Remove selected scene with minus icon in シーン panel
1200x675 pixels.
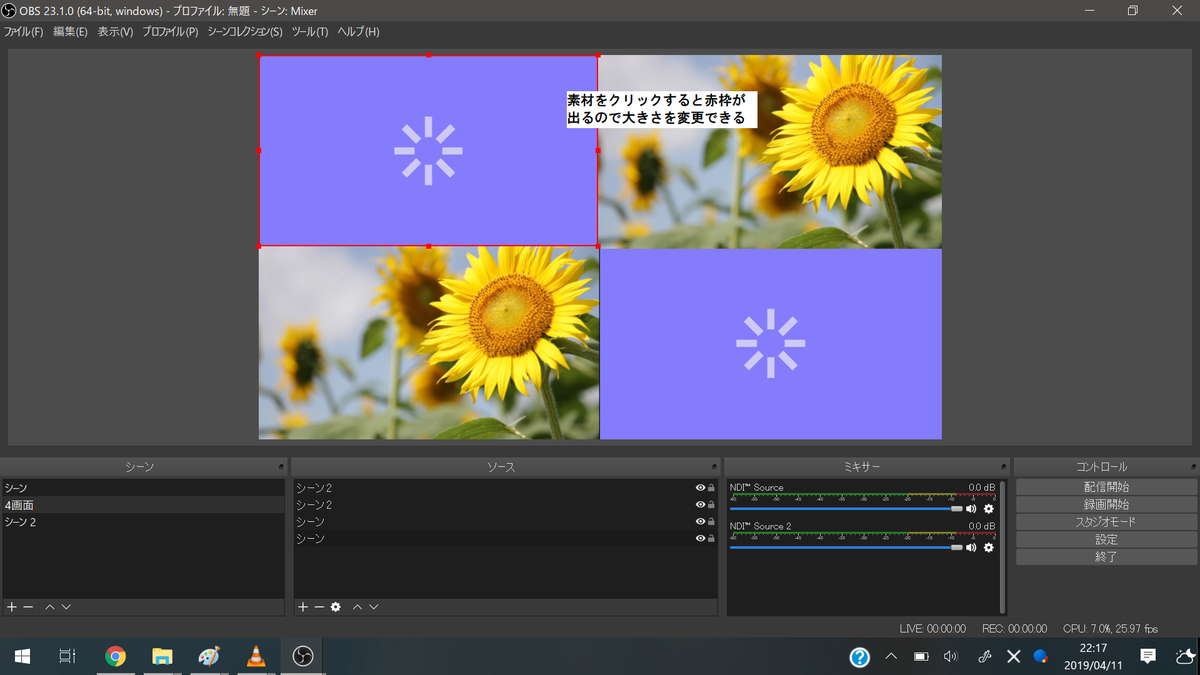point(28,607)
